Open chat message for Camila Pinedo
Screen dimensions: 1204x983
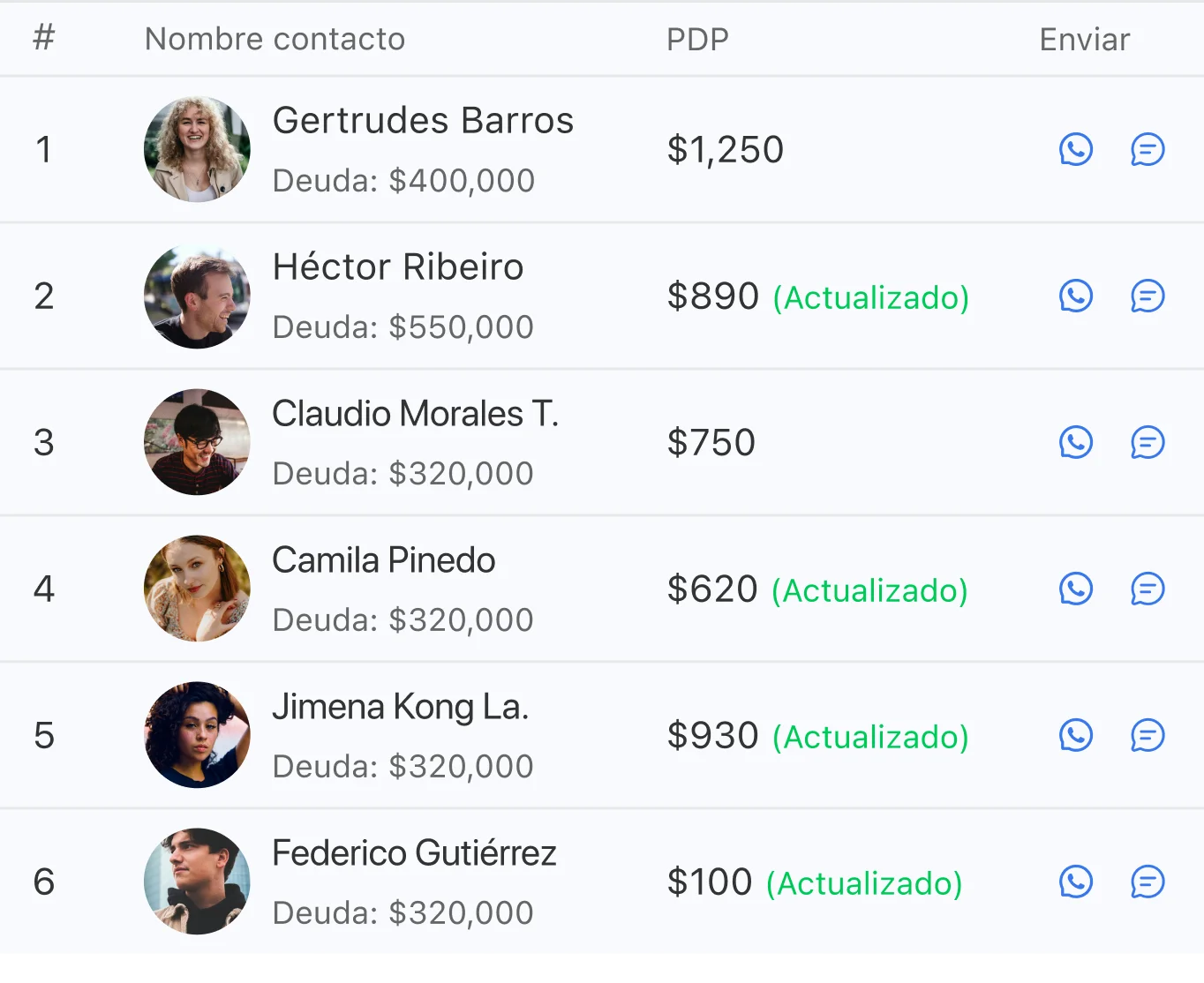tap(1148, 589)
